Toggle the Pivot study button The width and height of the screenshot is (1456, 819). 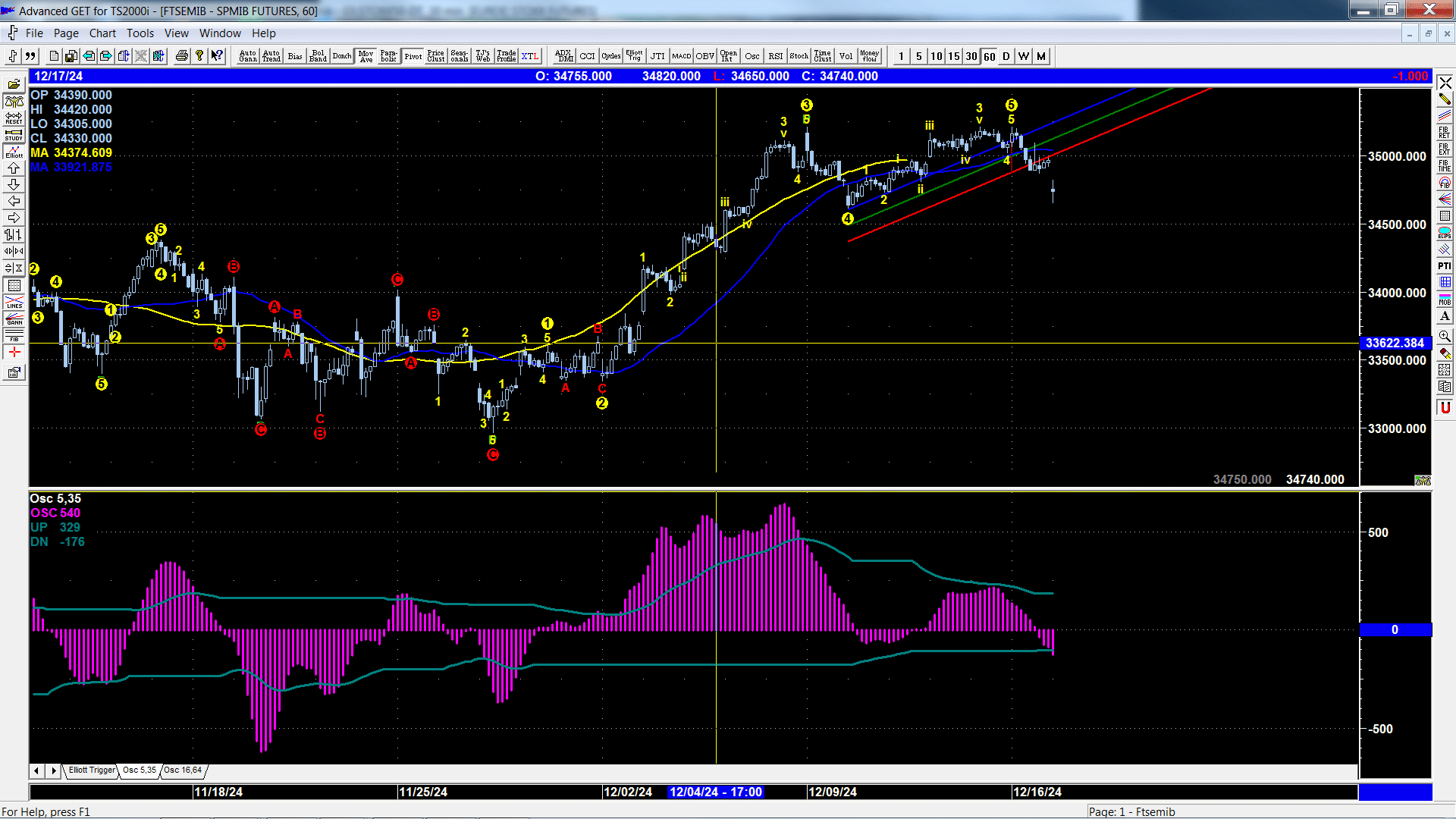[x=413, y=56]
